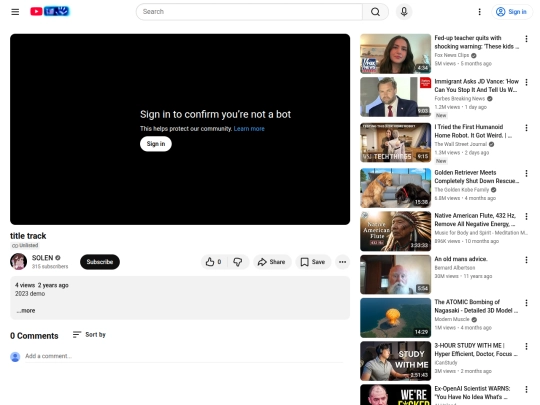Open 3-HOUR STUDY WITH ME thumbnail

tap(395, 361)
